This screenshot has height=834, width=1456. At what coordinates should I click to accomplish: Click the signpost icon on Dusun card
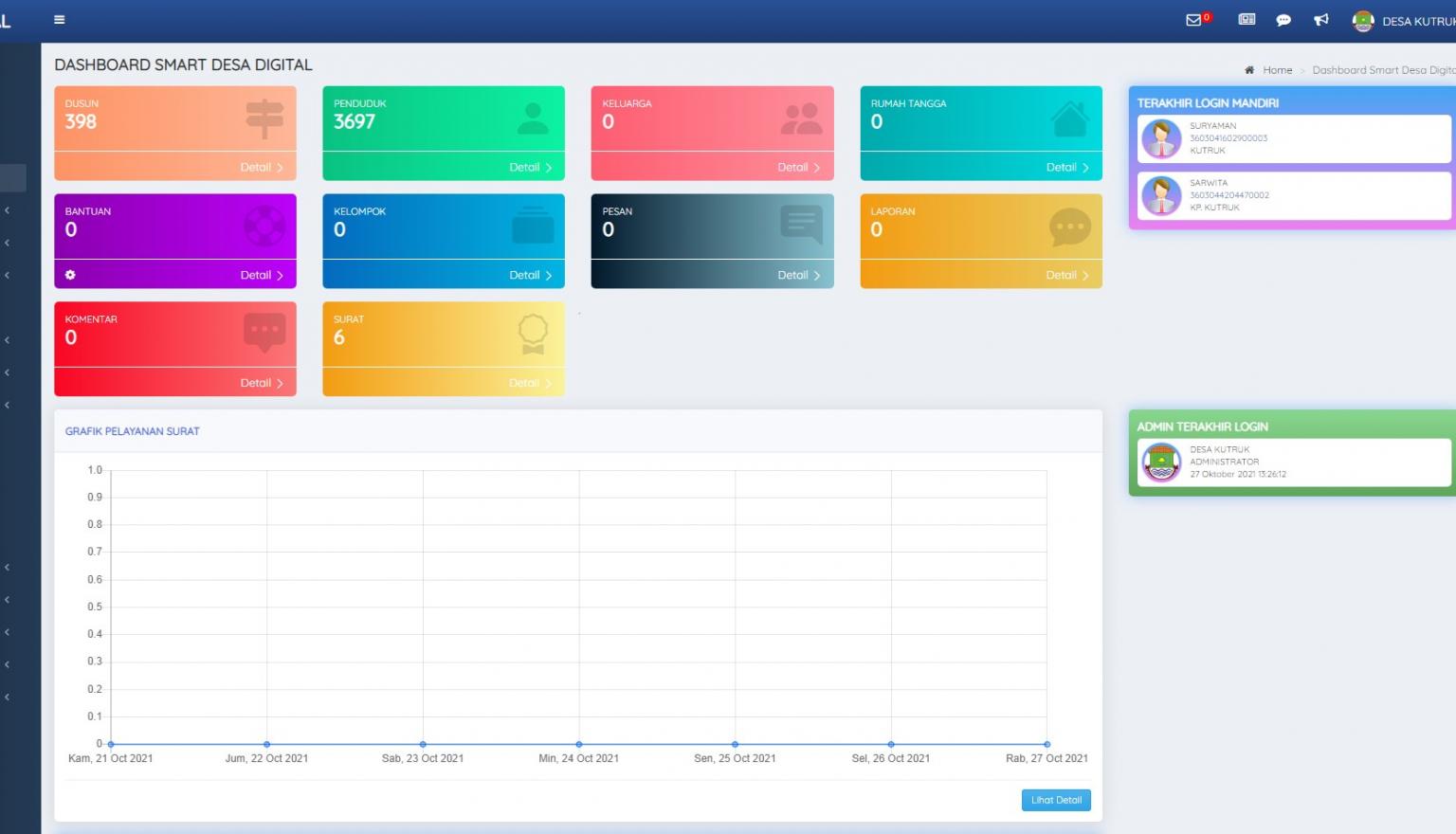click(264, 119)
